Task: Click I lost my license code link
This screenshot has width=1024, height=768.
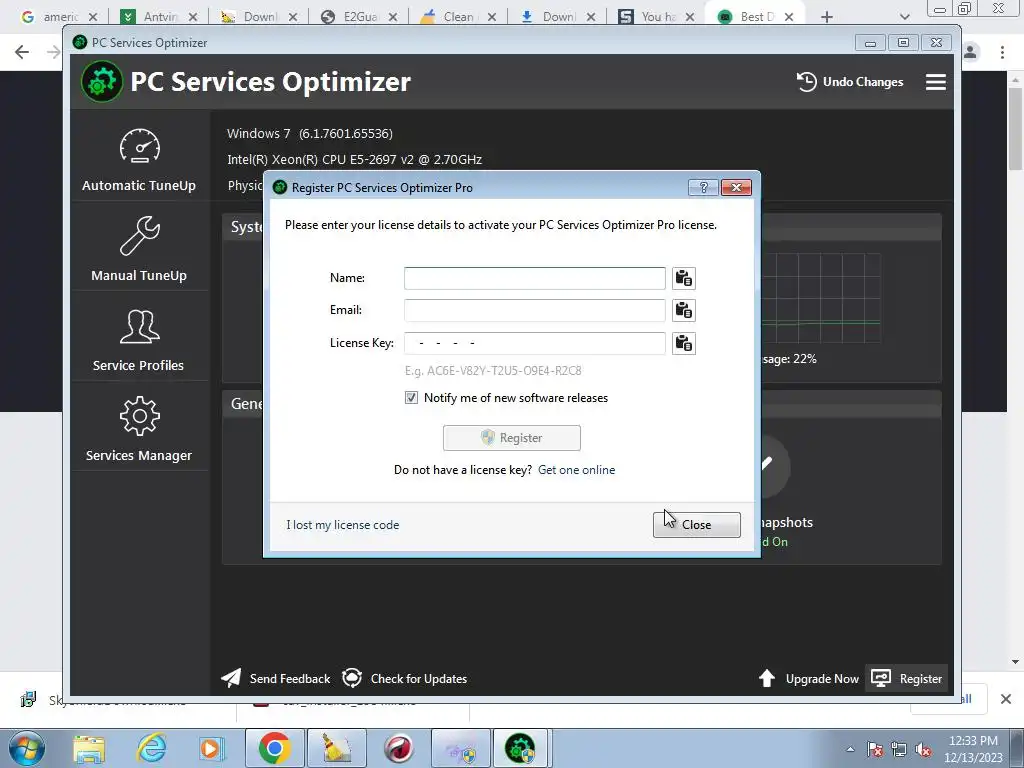Action: 342,524
